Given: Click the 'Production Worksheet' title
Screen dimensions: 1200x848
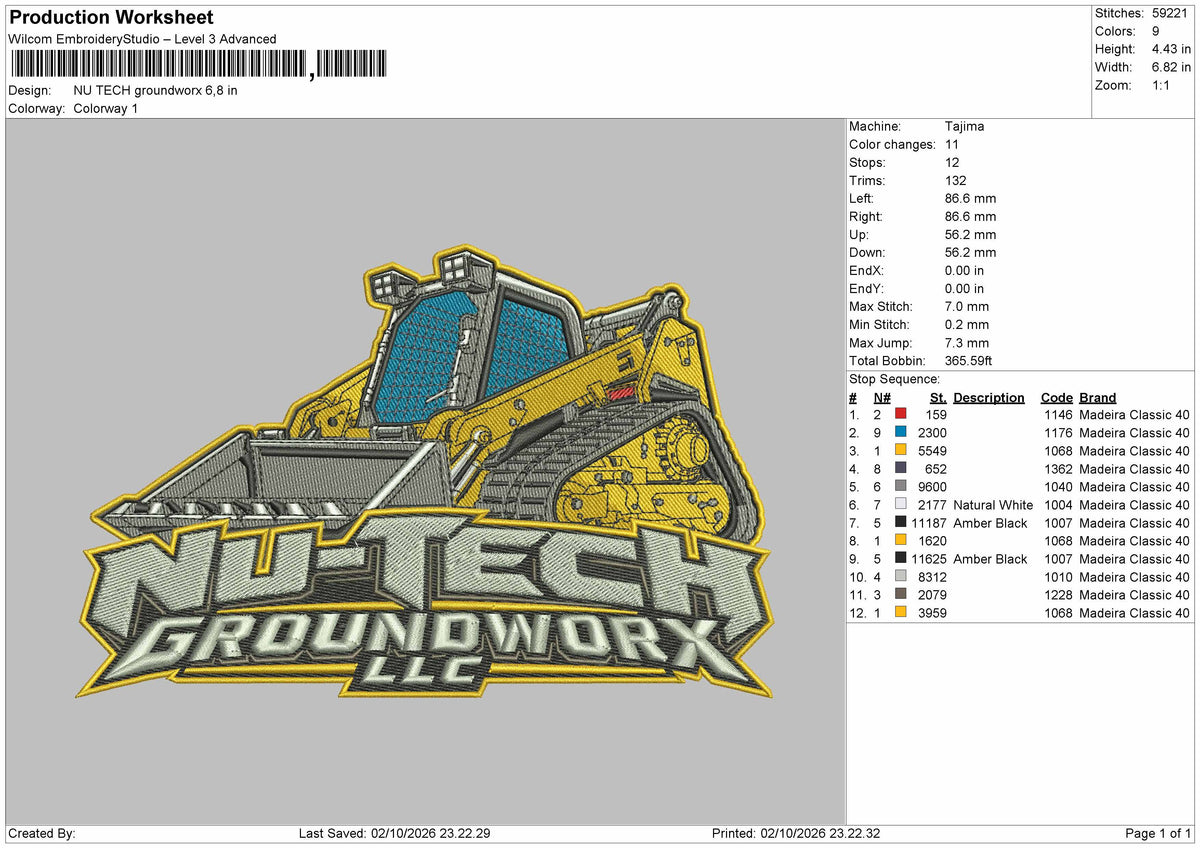Looking at the screenshot, I should pyautogui.click(x=111, y=18).
